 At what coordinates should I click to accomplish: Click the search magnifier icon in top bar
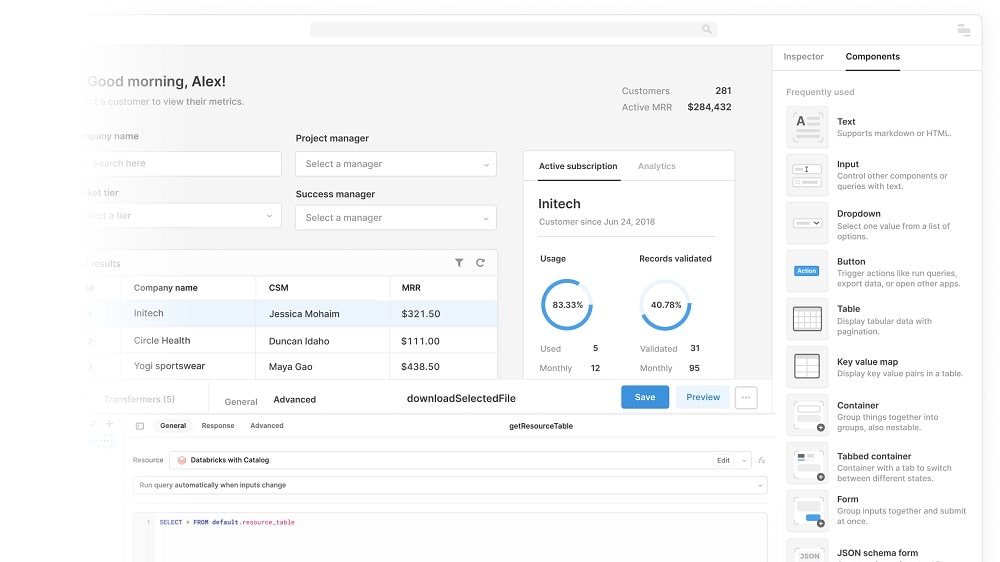[707, 29]
